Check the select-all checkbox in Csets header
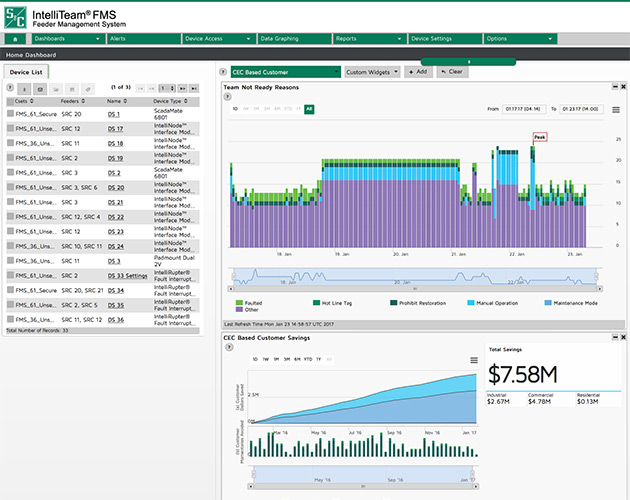This screenshot has width=630, height=500. pos(10,101)
